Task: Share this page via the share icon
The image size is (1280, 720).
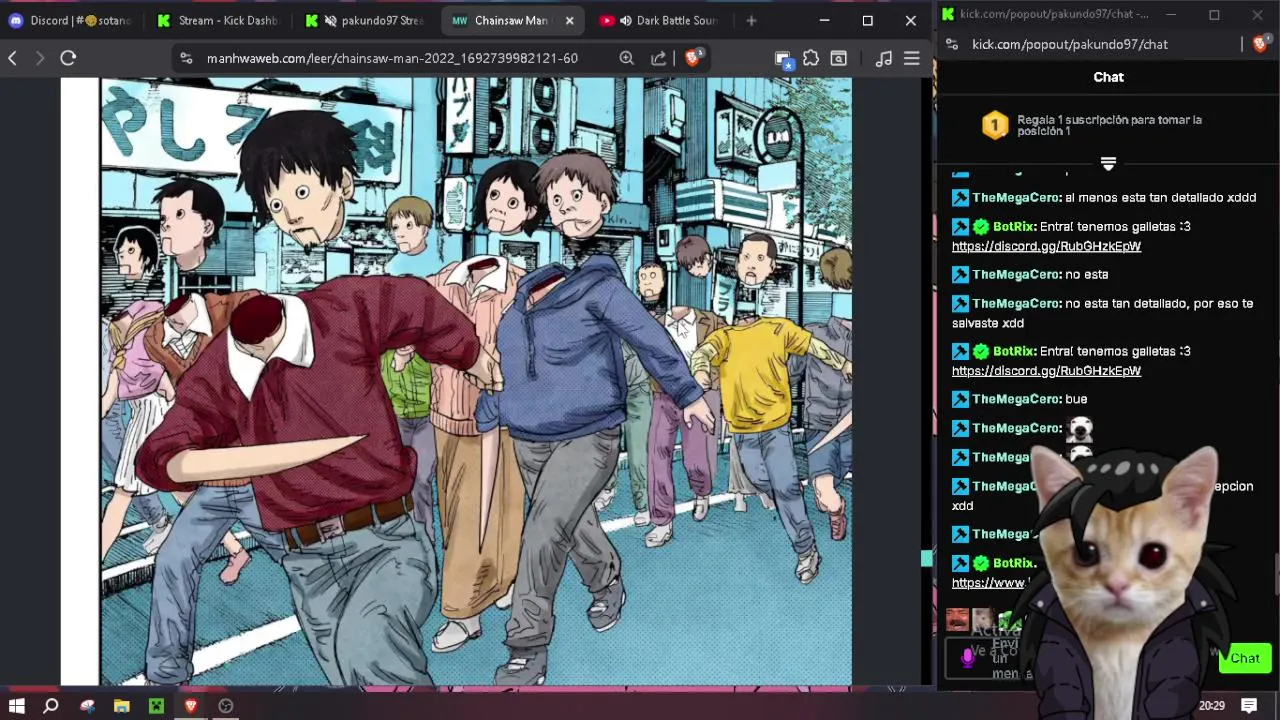Action: tap(659, 58)
